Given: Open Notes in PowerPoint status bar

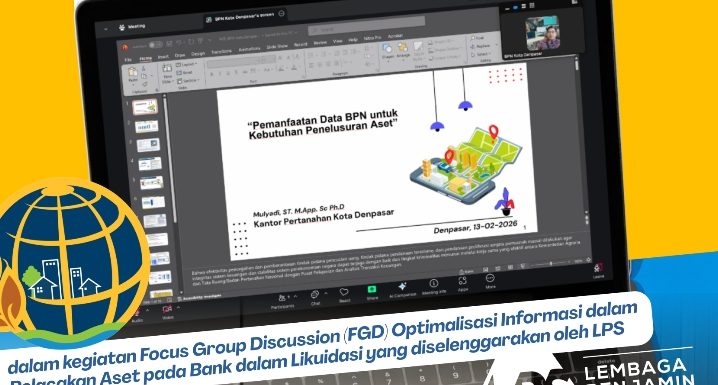Looking at the screenshot, I should (x=467, y=271).
